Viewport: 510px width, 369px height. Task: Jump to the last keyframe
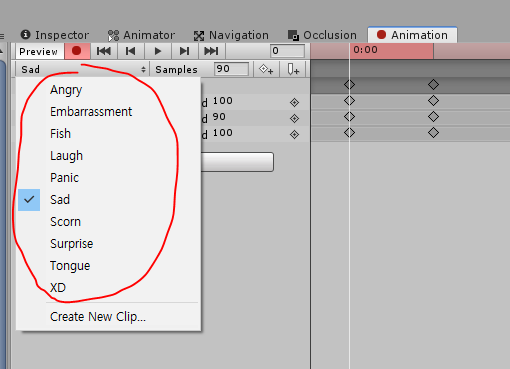[212, 51]
